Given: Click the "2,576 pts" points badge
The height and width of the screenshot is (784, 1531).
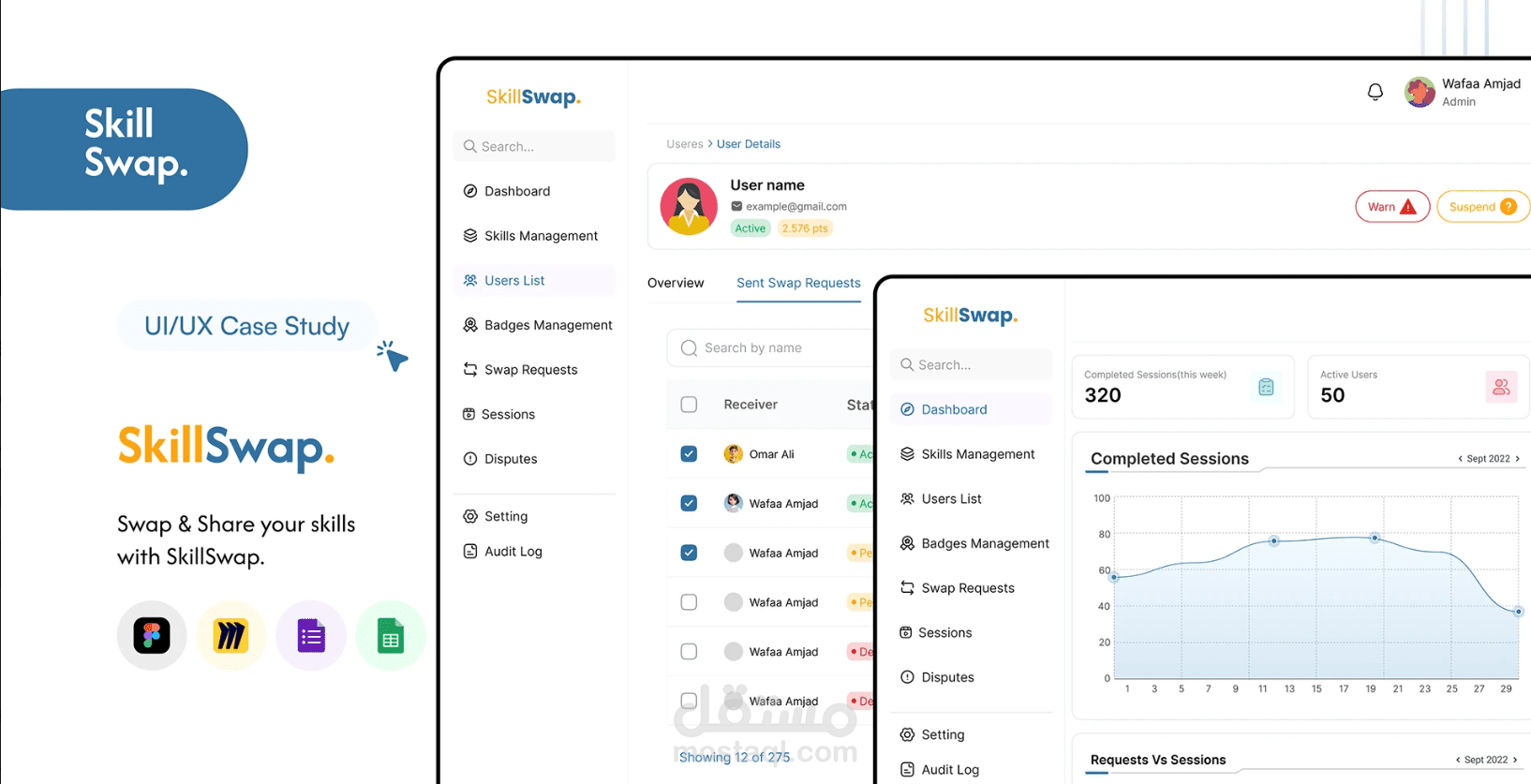Looking at the screenshot, I should (805, 229).
